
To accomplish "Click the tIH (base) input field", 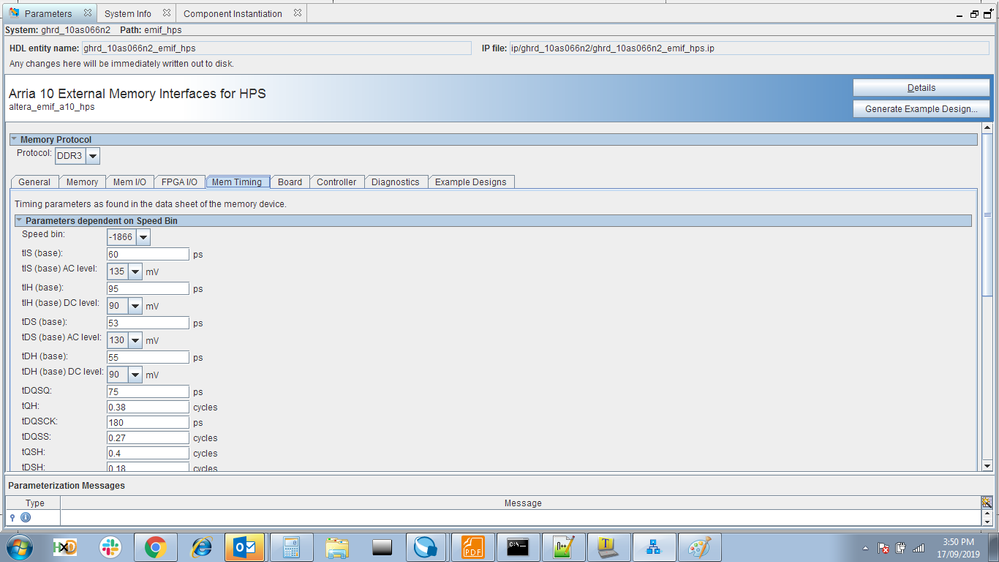I will point(148,289).
